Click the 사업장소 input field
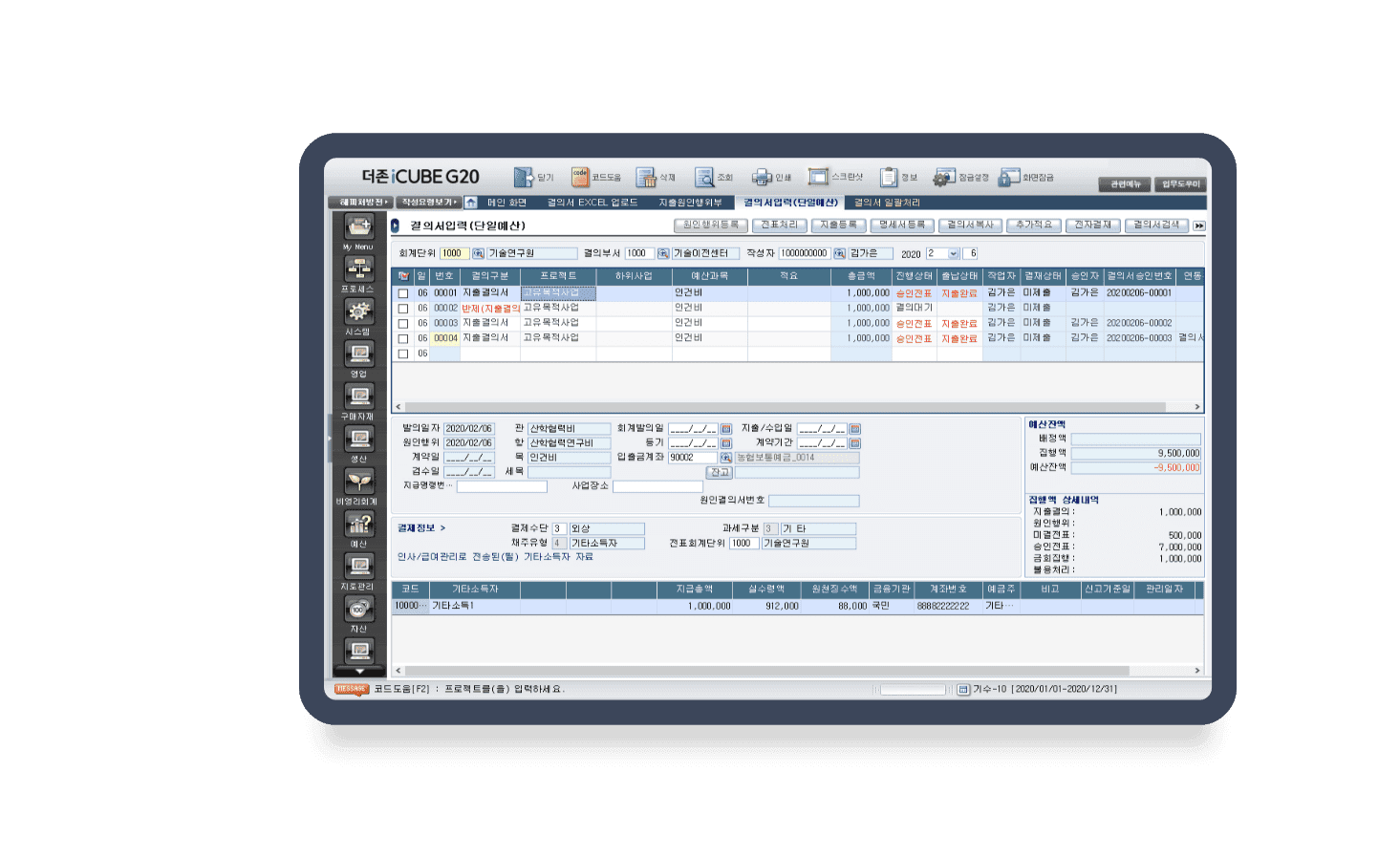1400x858 pixels. coord(657,486)
